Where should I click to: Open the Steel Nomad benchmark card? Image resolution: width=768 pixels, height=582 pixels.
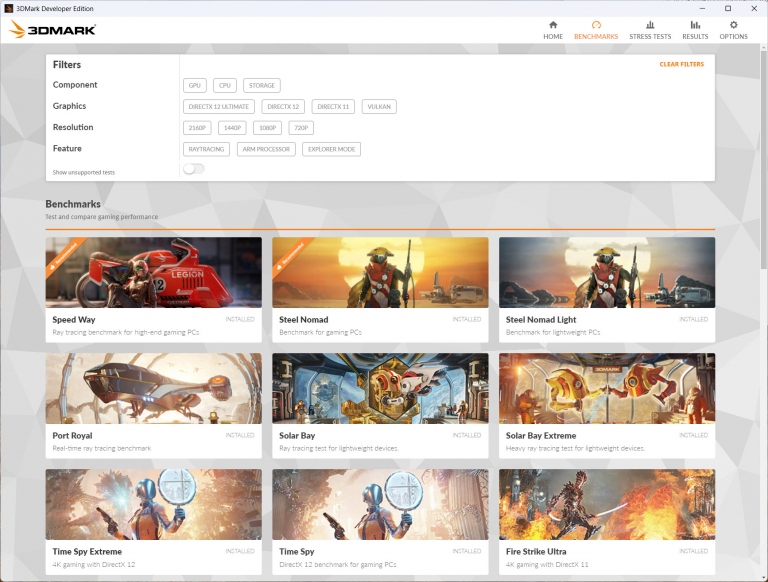tap(380, 290)
